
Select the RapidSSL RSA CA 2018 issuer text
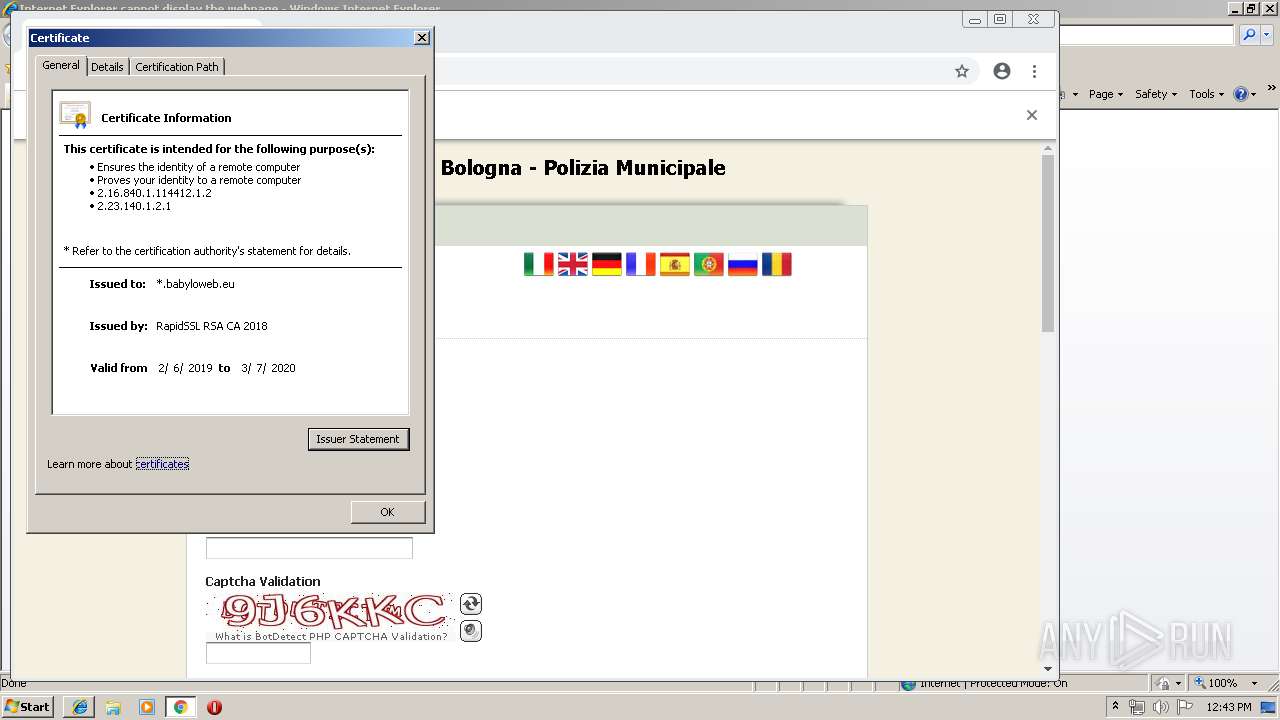[x=212, y=326]
